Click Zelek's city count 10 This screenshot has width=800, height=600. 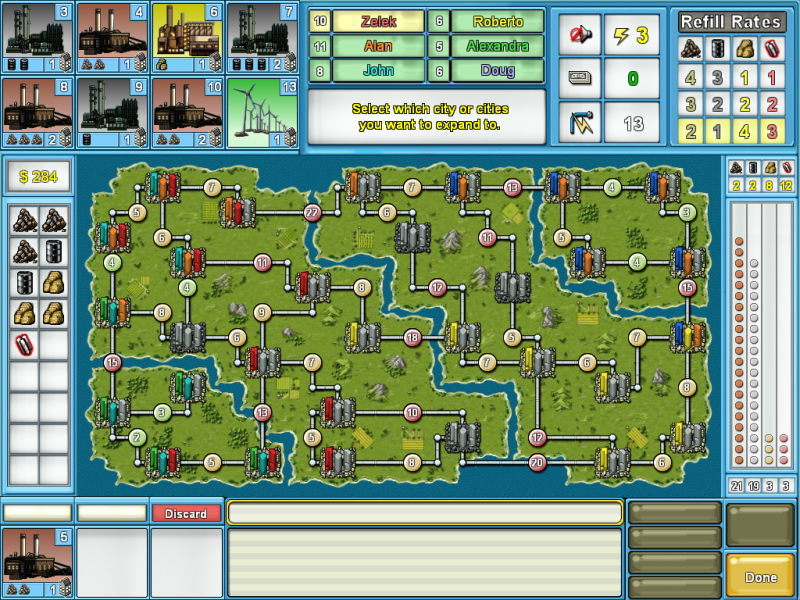pos(320,21)
